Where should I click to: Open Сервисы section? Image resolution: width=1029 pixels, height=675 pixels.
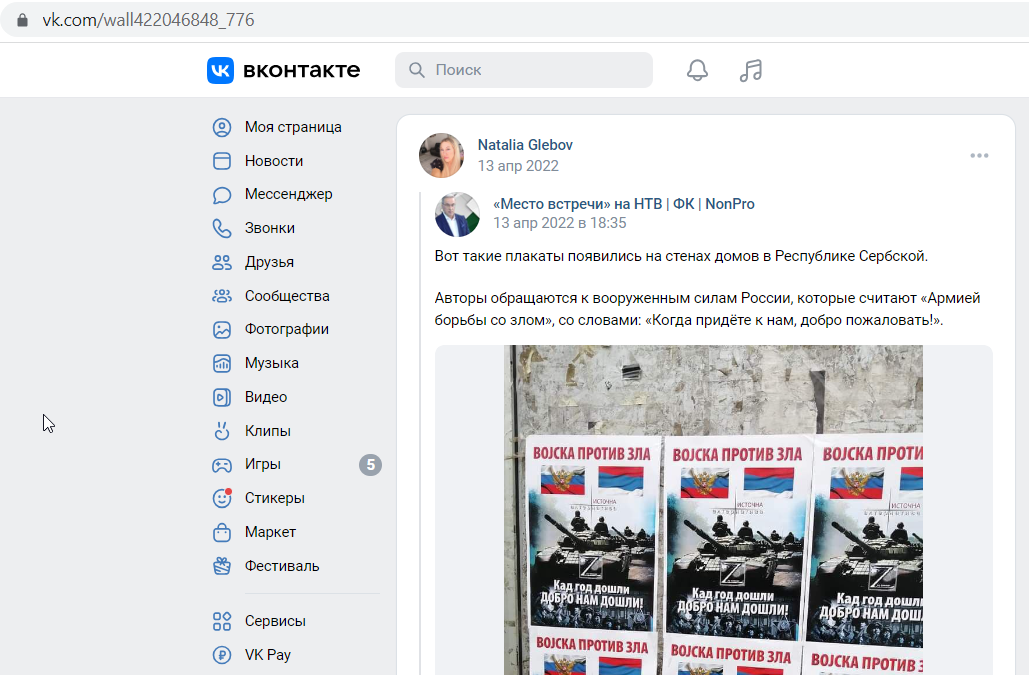(x=275, y=621)
